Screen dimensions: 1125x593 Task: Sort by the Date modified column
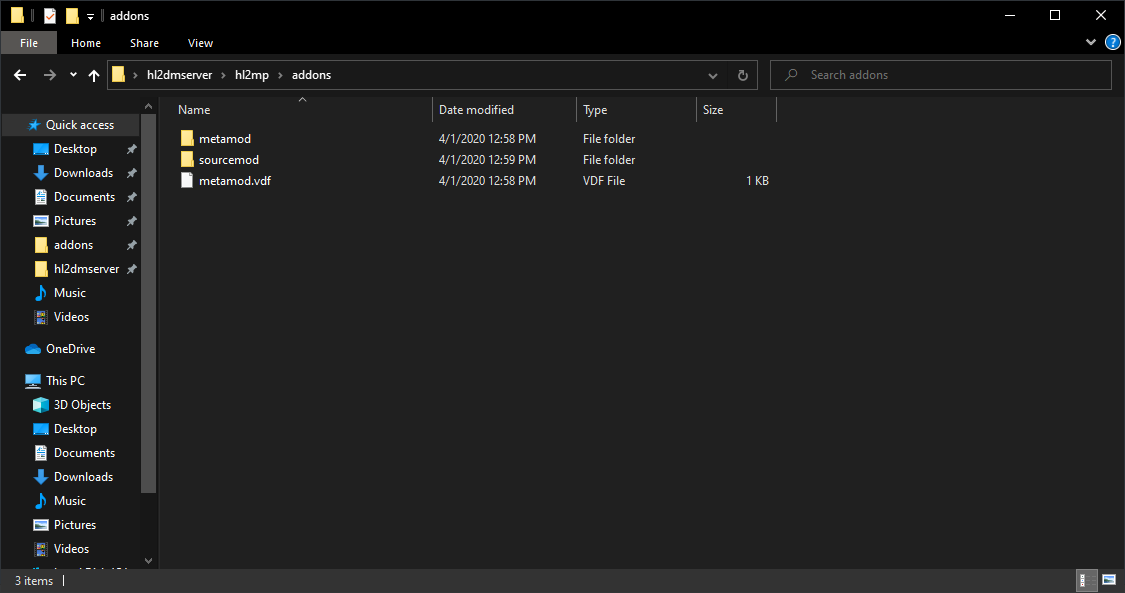tap(476, 110)
